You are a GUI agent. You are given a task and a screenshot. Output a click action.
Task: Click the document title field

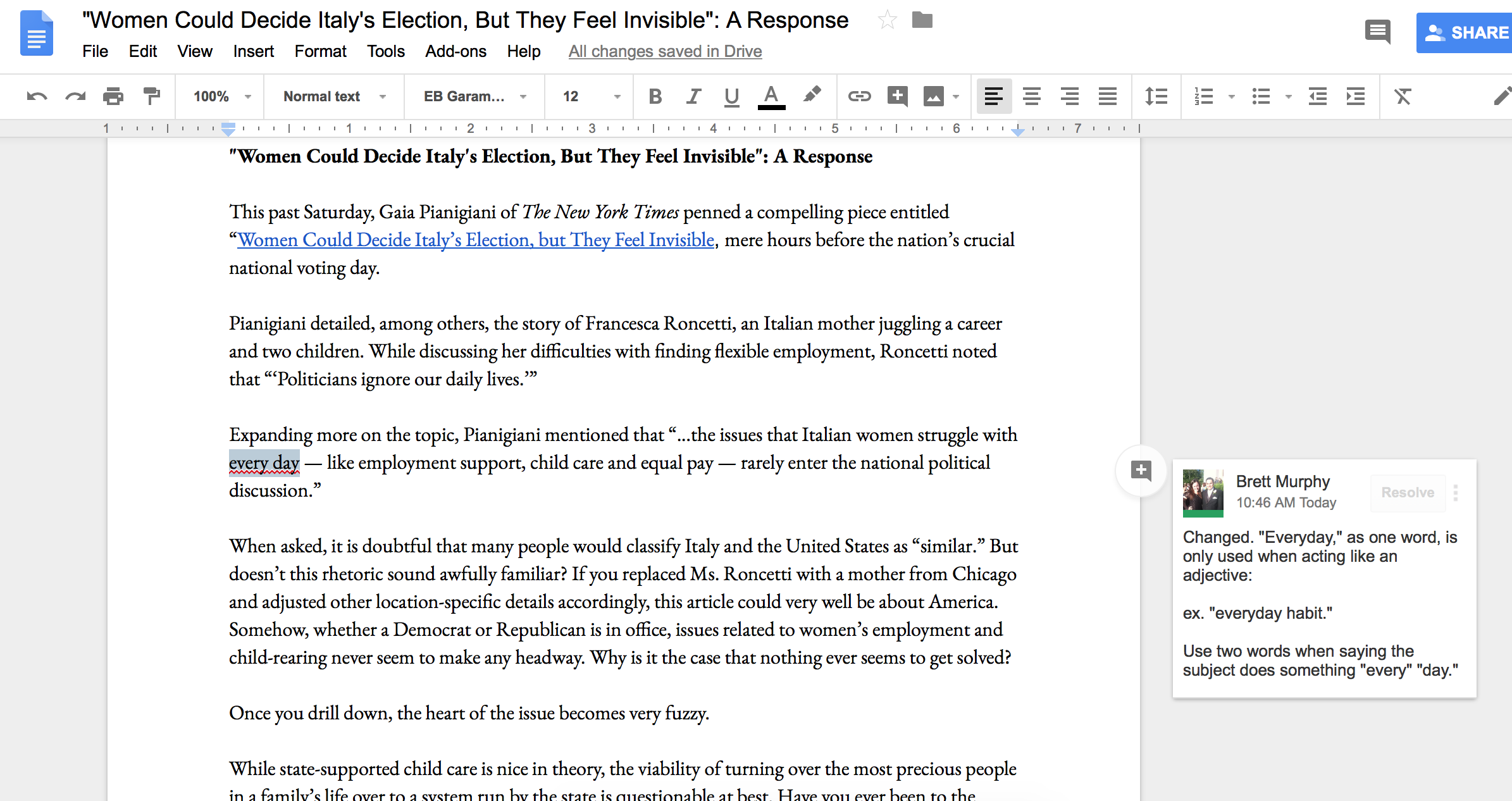click(x=465, y=20)
